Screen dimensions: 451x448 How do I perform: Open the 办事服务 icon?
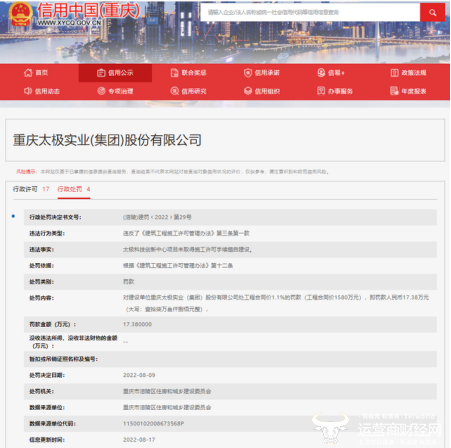321,91
